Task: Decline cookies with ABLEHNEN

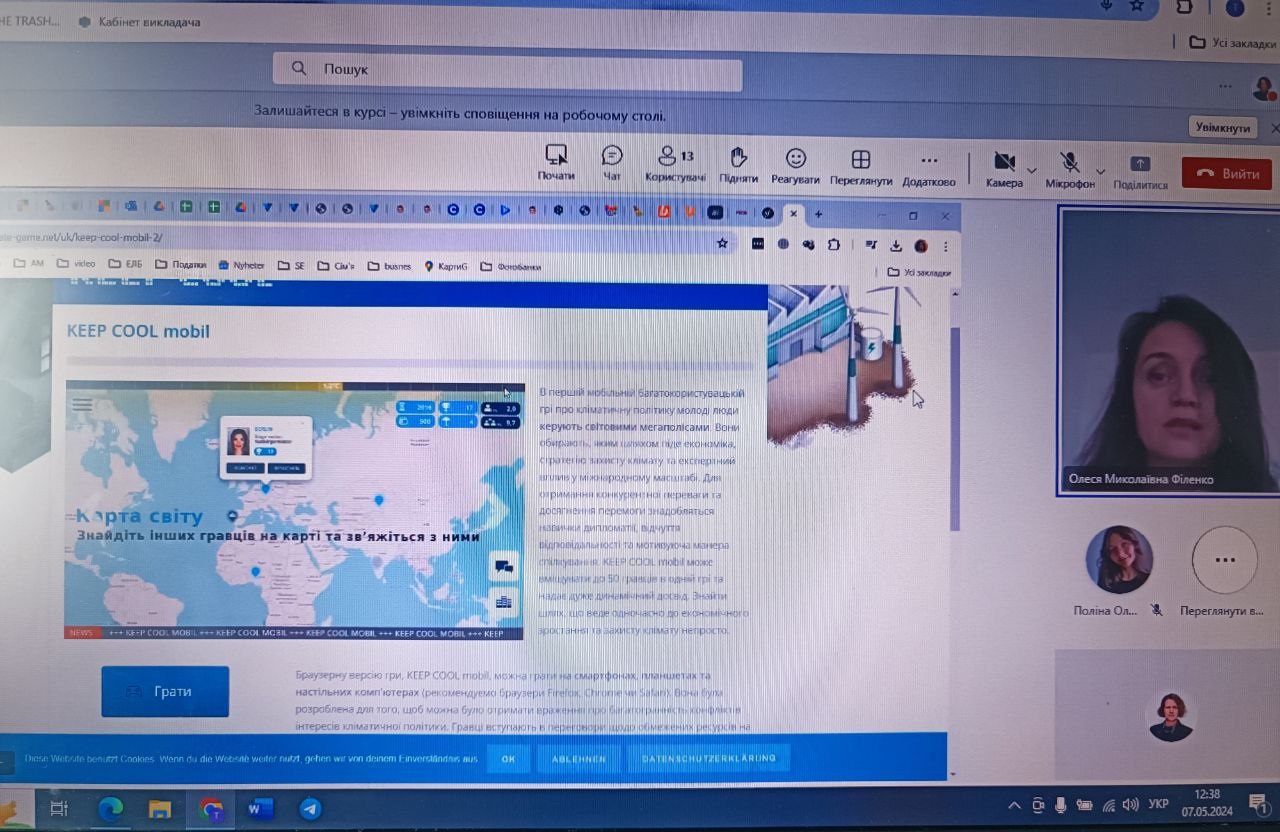Action: (x=578, y=759)
